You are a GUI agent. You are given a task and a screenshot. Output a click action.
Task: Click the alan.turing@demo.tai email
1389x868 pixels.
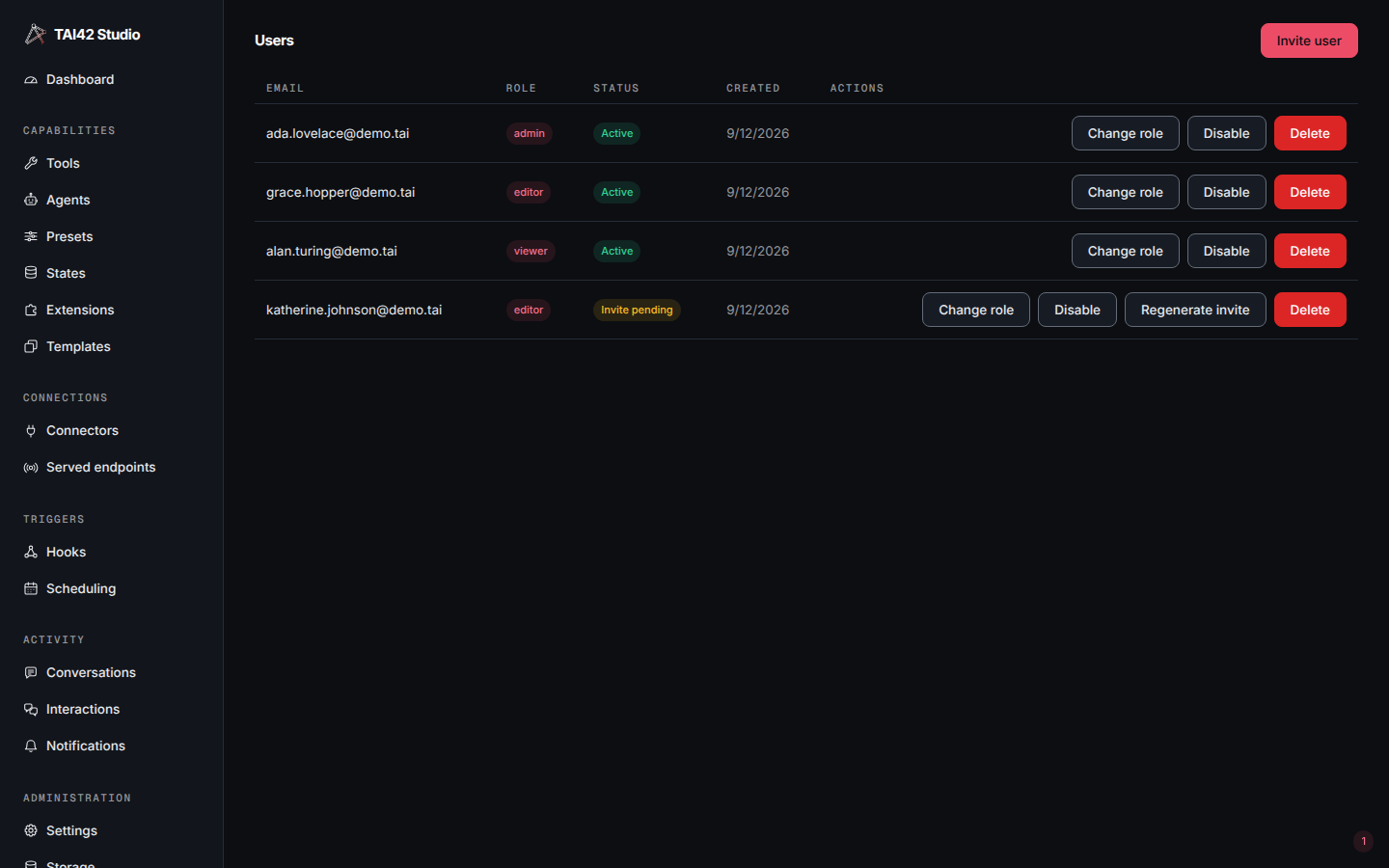point(332,251)
